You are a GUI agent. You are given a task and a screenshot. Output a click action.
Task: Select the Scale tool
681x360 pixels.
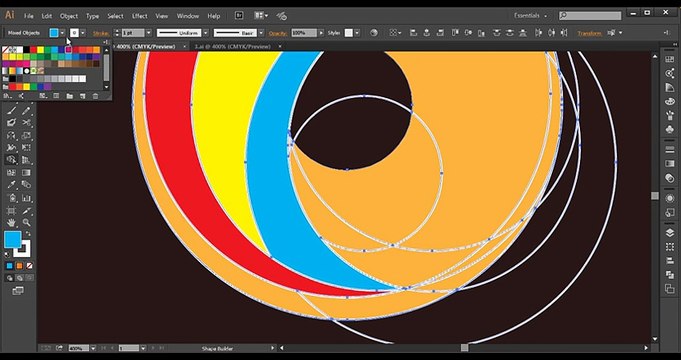(x=26, y=135)
